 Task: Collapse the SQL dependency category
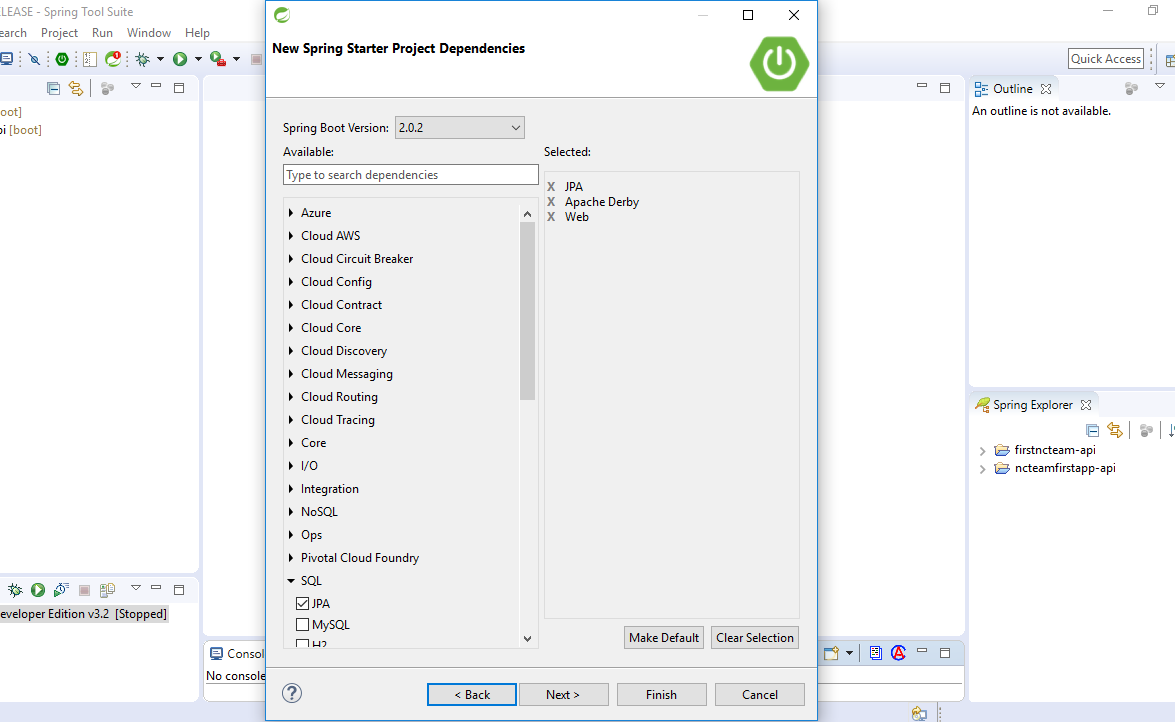[290, 580]
